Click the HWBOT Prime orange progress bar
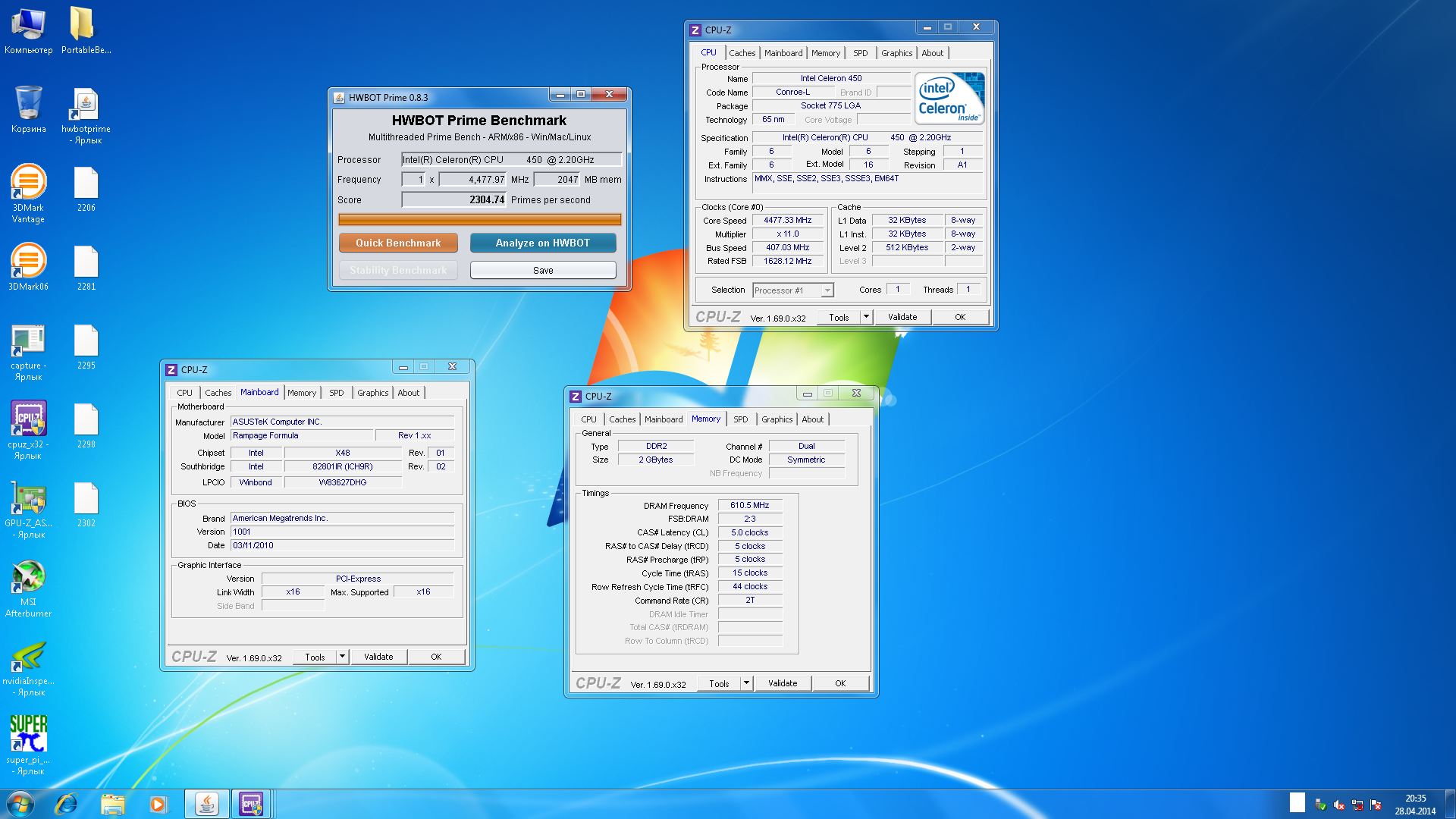1456x819 pixels. point(479,220)
